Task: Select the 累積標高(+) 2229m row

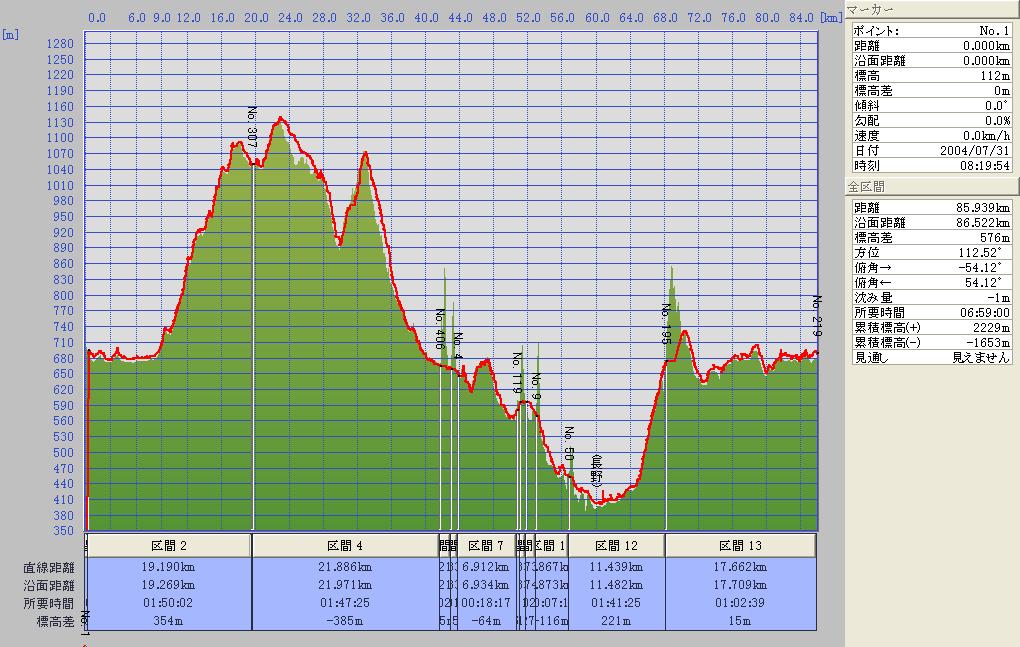Action: point(930,327)
